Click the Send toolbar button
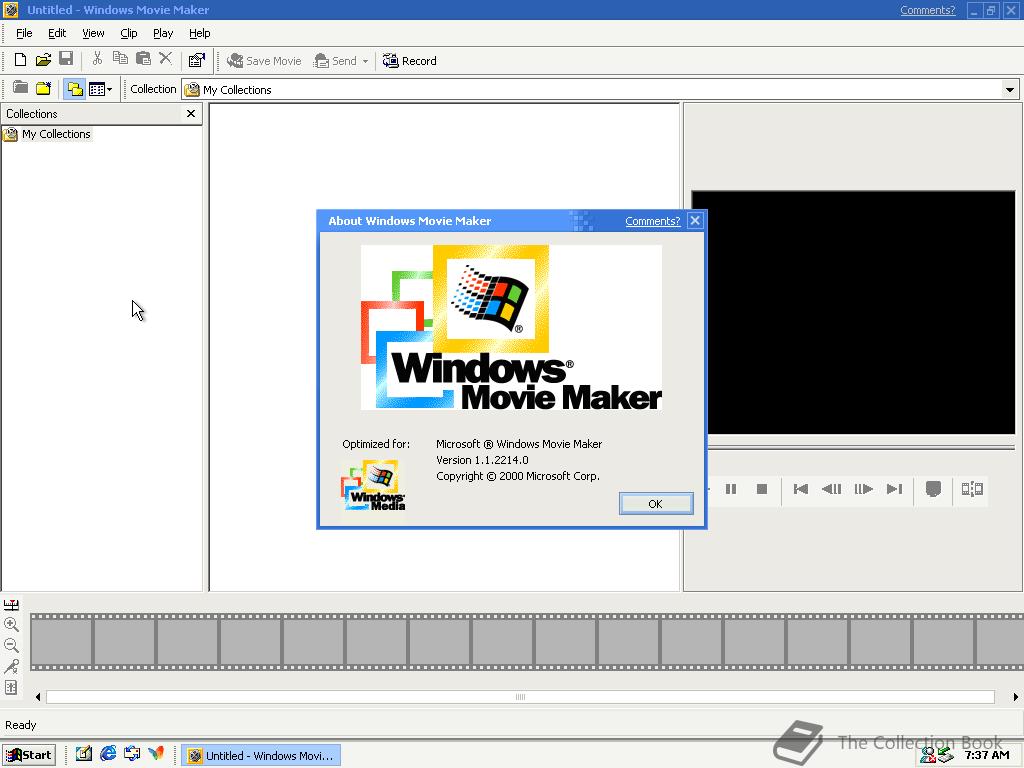1024x768 pixels. pos(336,61)
